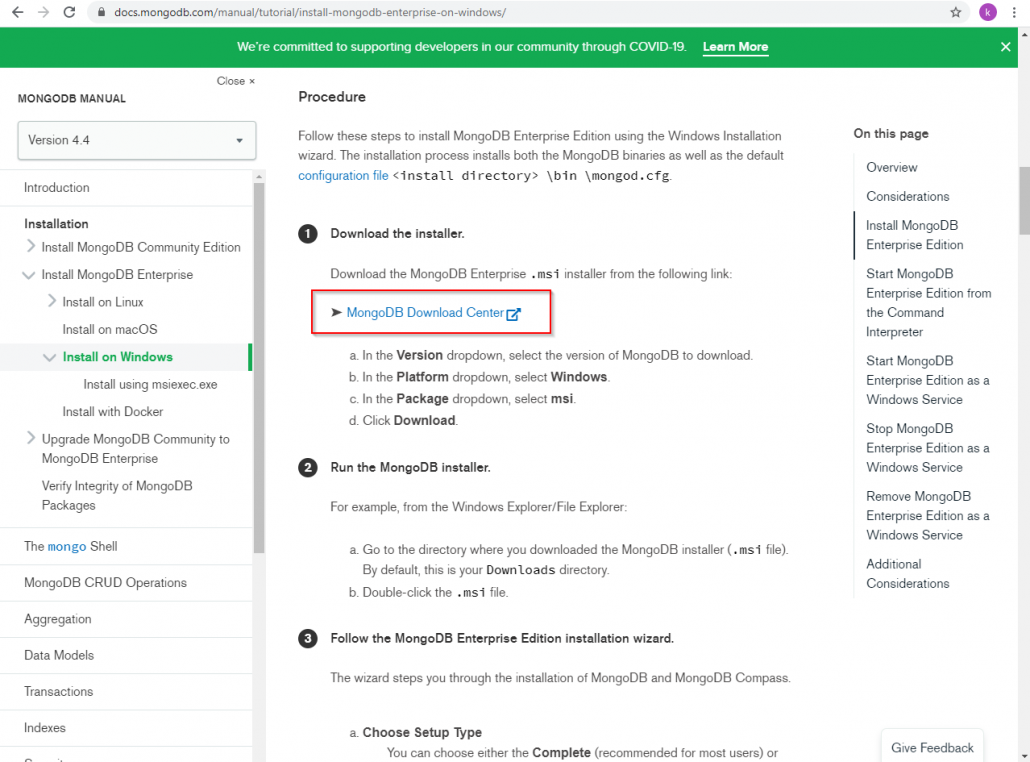Click the Give Feedback button

(932, 747)
